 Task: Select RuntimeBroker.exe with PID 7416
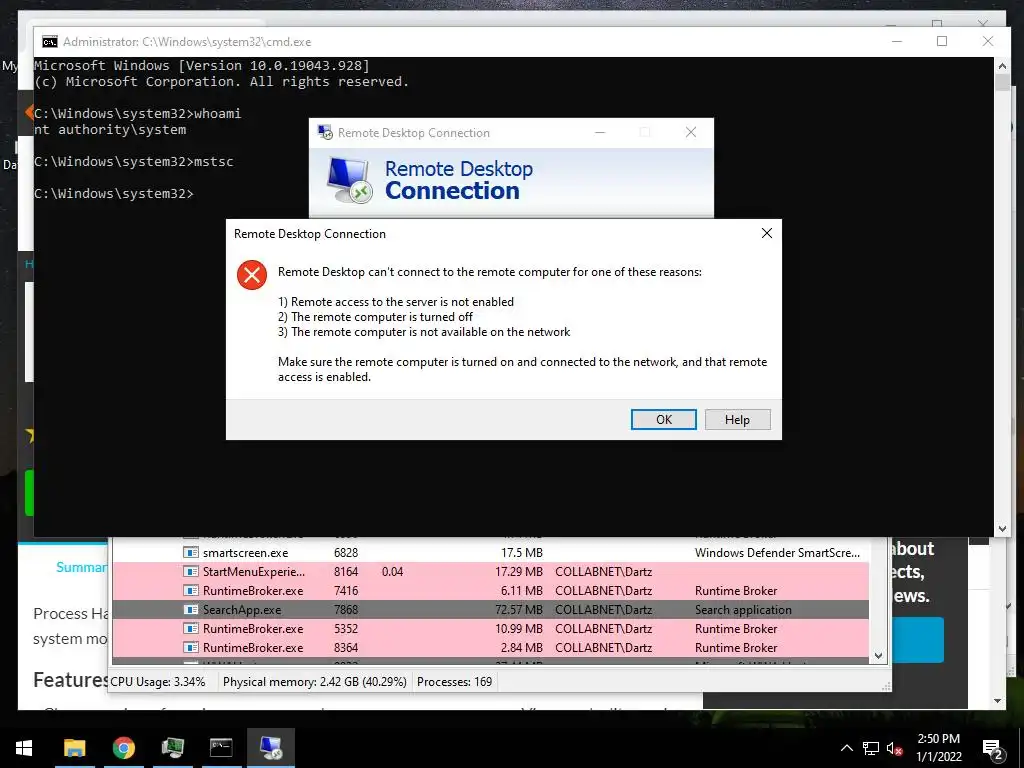(490, 590)
